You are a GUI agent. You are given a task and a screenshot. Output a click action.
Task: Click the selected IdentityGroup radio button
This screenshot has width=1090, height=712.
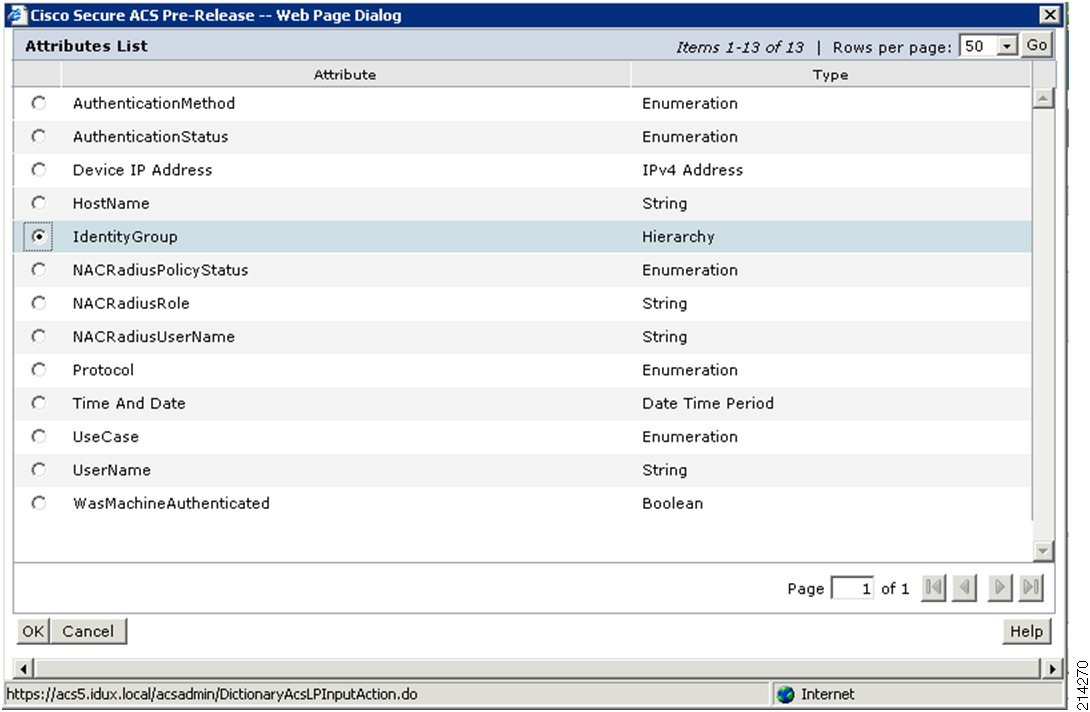coord(38,236)
